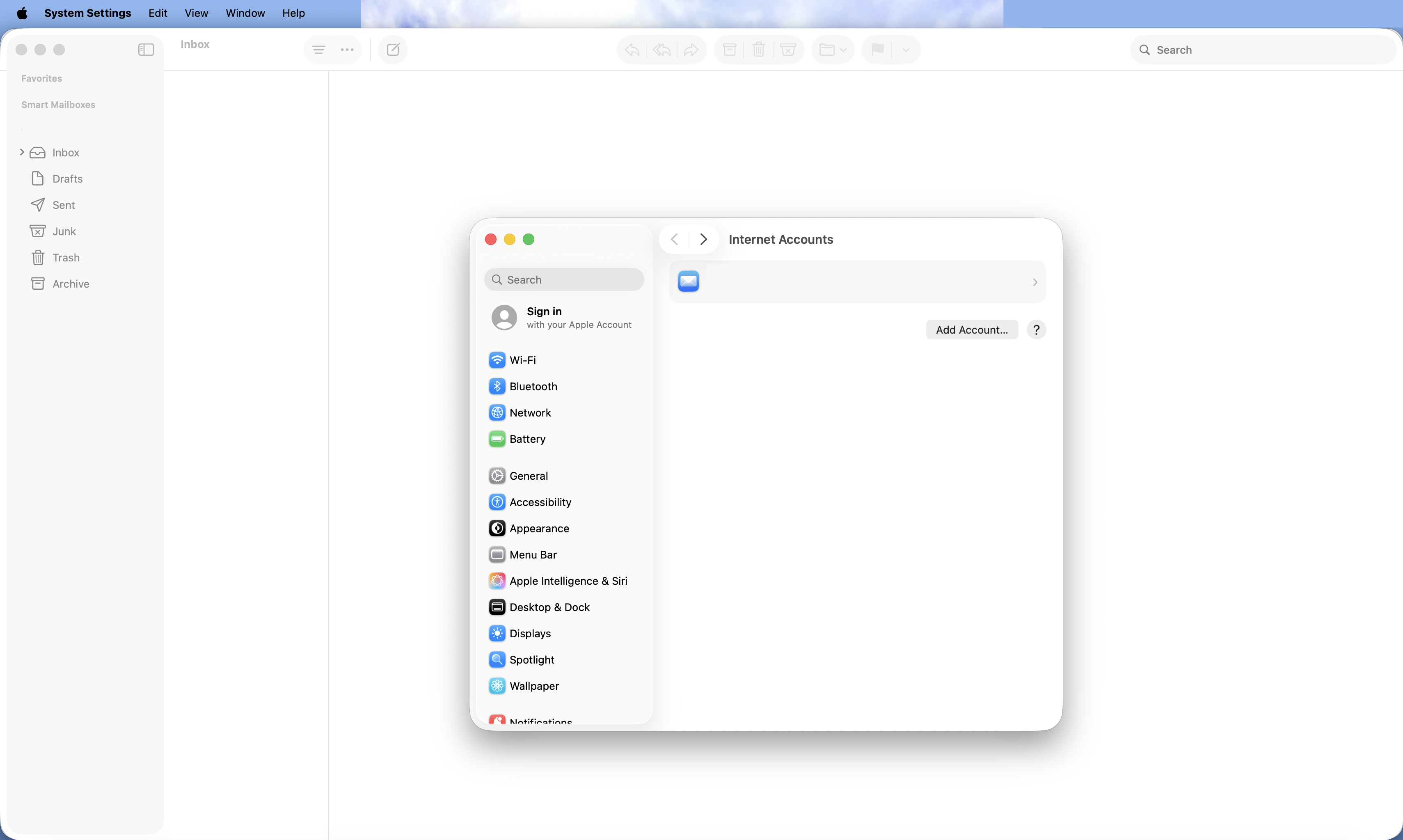Compose a new message in Mail
This screenshot has width=1403, height=840.
393,50
